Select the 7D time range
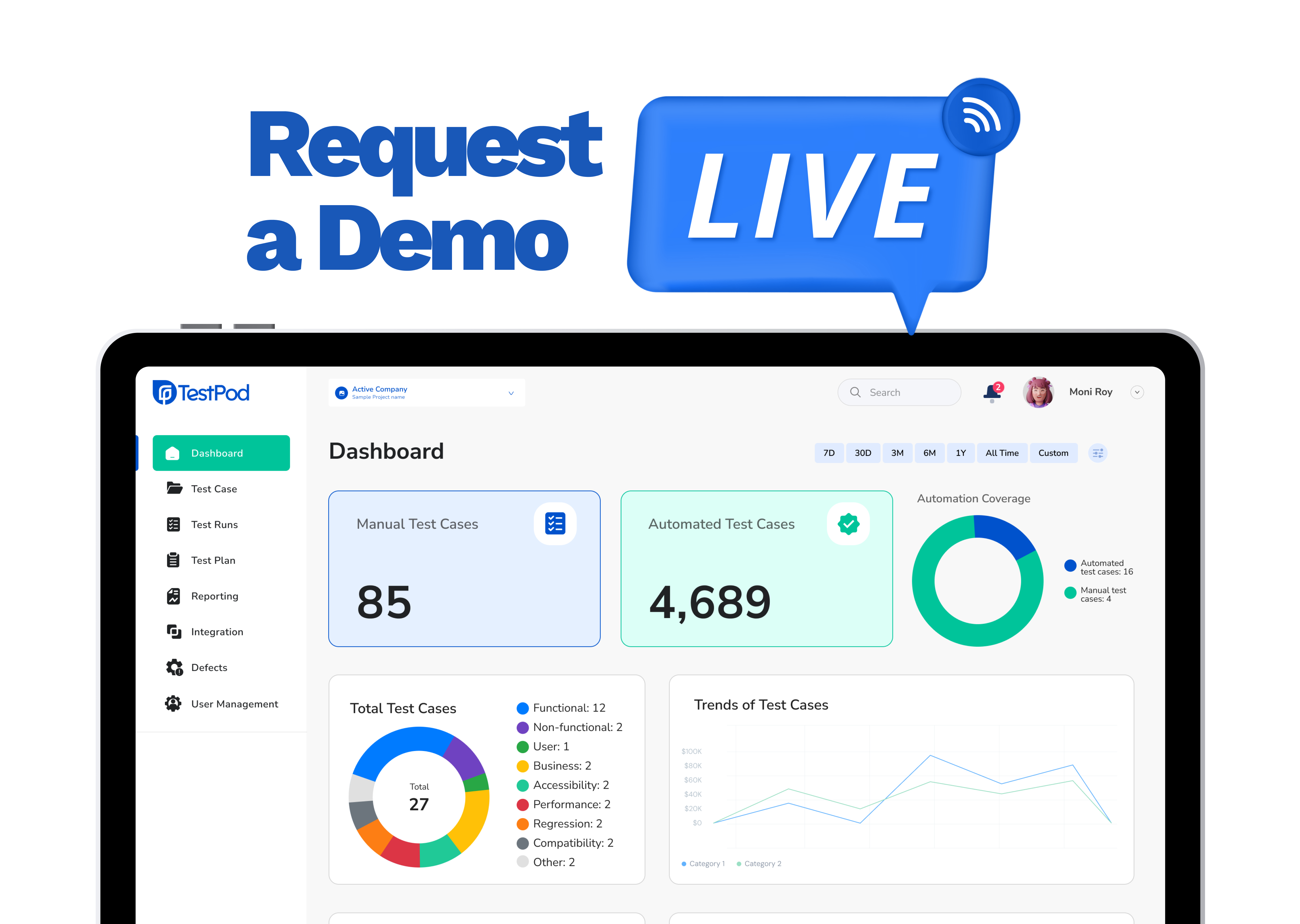This screenshot has height=924, width=1300. [x=829, y=454]
